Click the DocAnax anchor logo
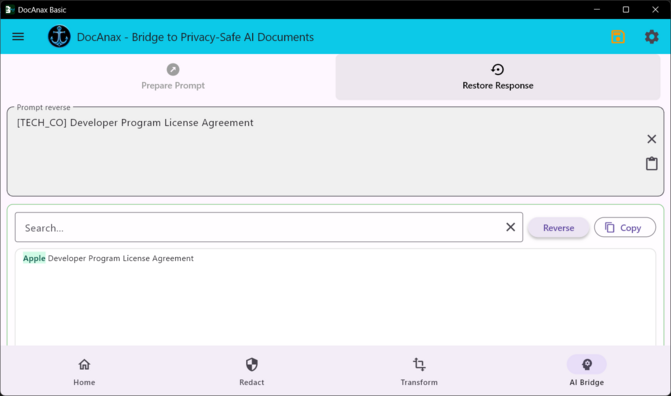Viewport: 671px width, 396px height. [59, 36]
